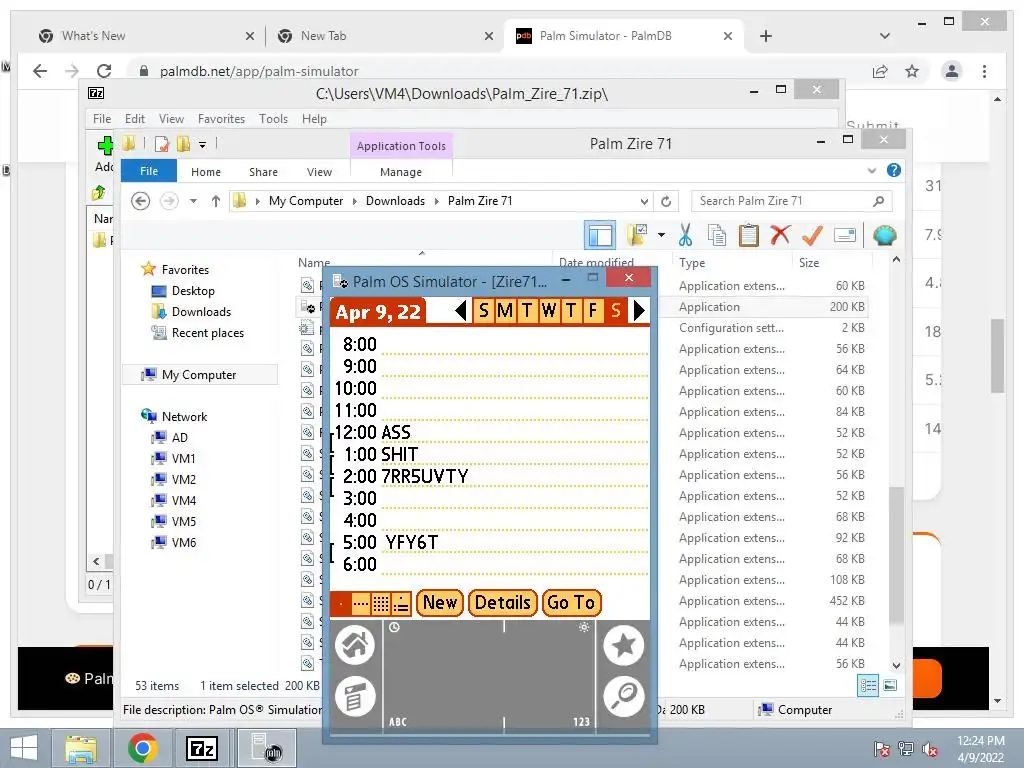The height and width of the screenshot is (768, 1024).
Task: Click the red X Delete icon
Action: point(780,234)
